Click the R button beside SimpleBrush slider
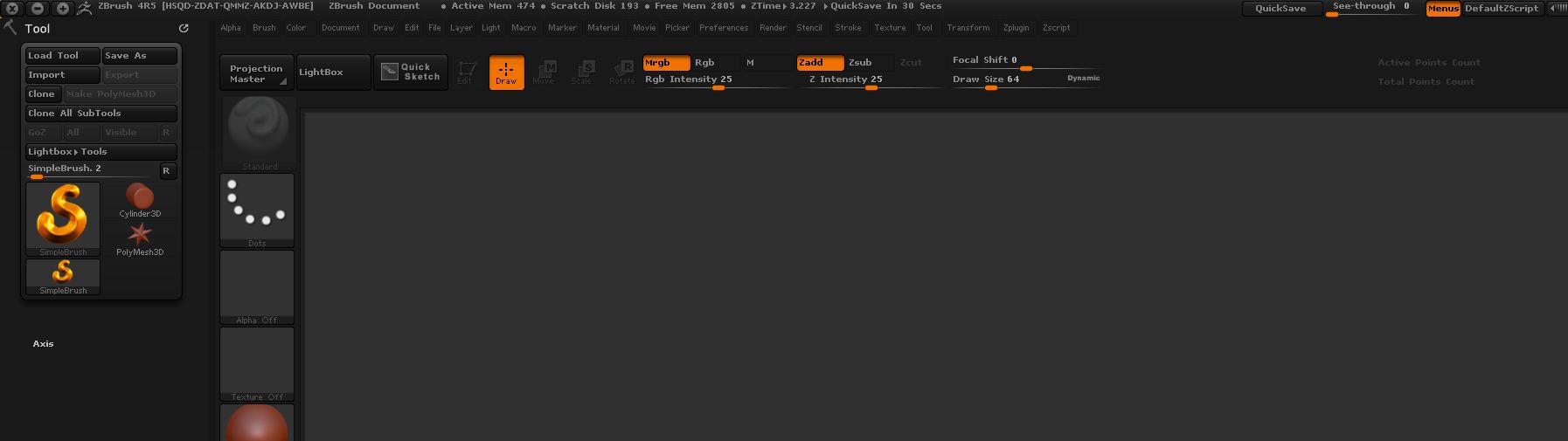 (x=167, y=170)
